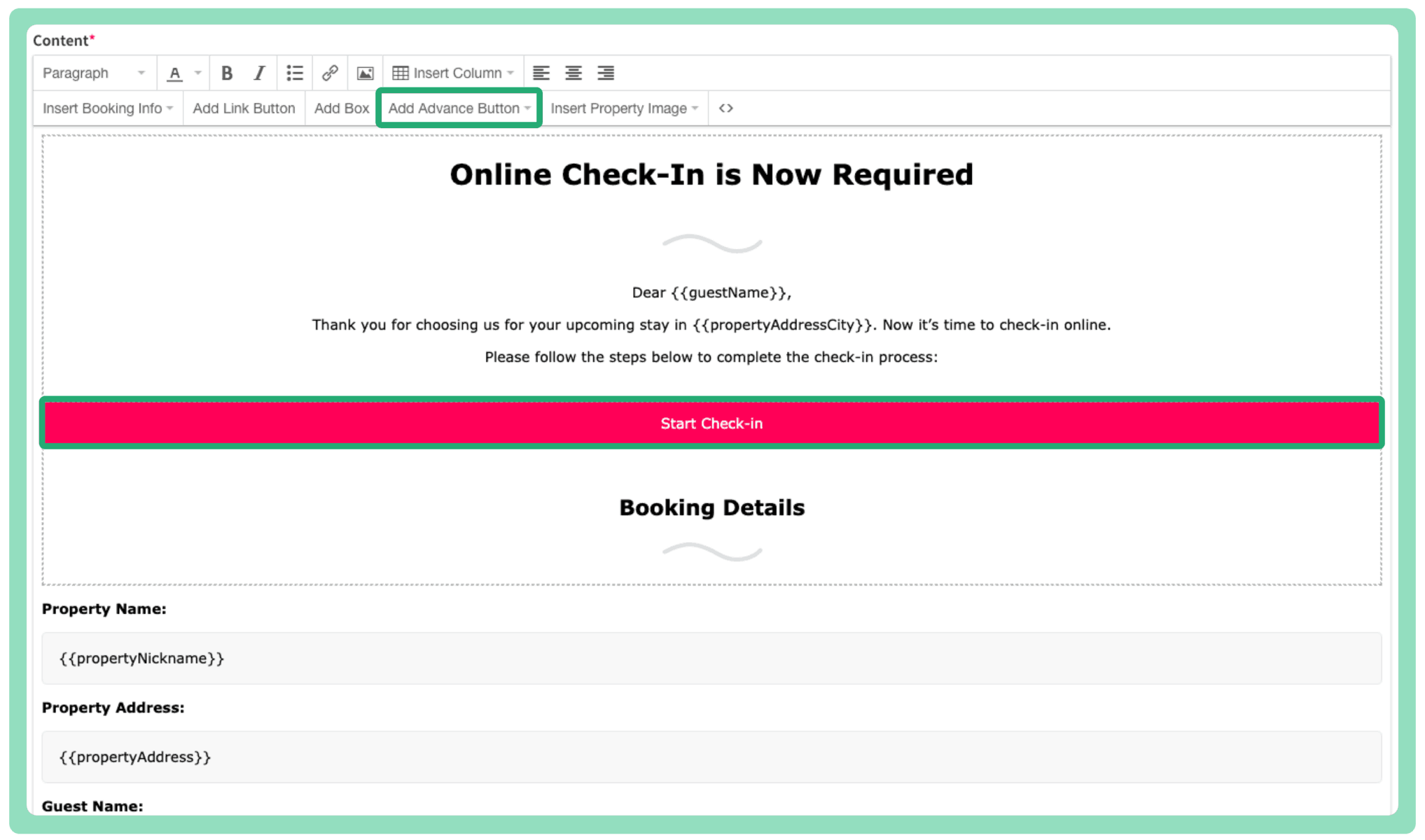Toggle bold formatting

pyautogui.click(x=227, y=73)
